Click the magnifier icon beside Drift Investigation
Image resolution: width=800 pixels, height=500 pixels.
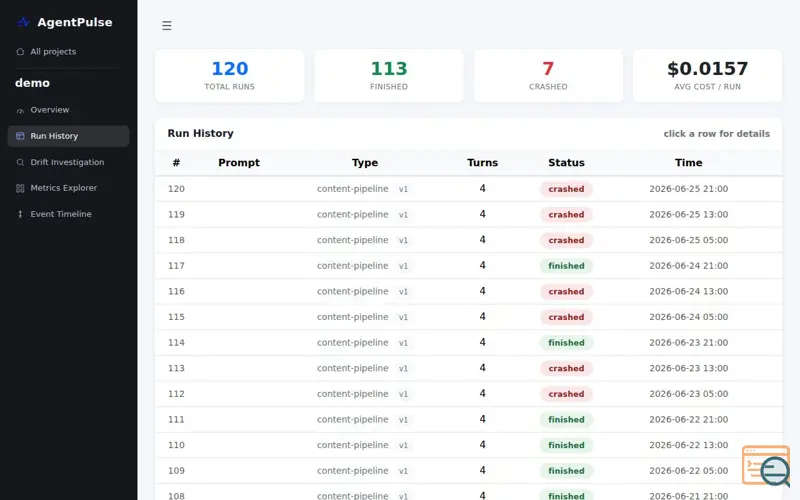[x=20, y=162]
